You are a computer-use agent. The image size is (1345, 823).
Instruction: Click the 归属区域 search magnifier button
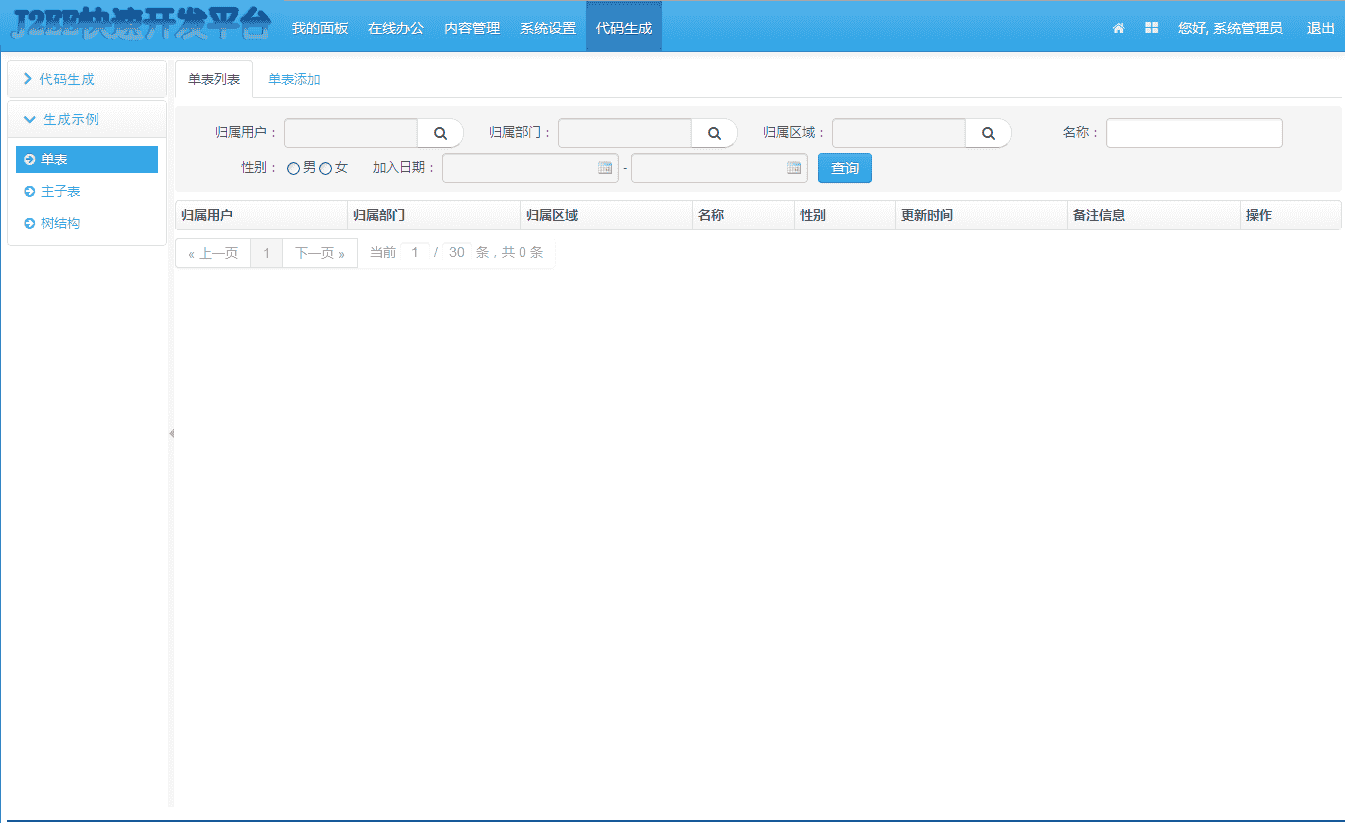pyautogui.click(x=988, y=133)
